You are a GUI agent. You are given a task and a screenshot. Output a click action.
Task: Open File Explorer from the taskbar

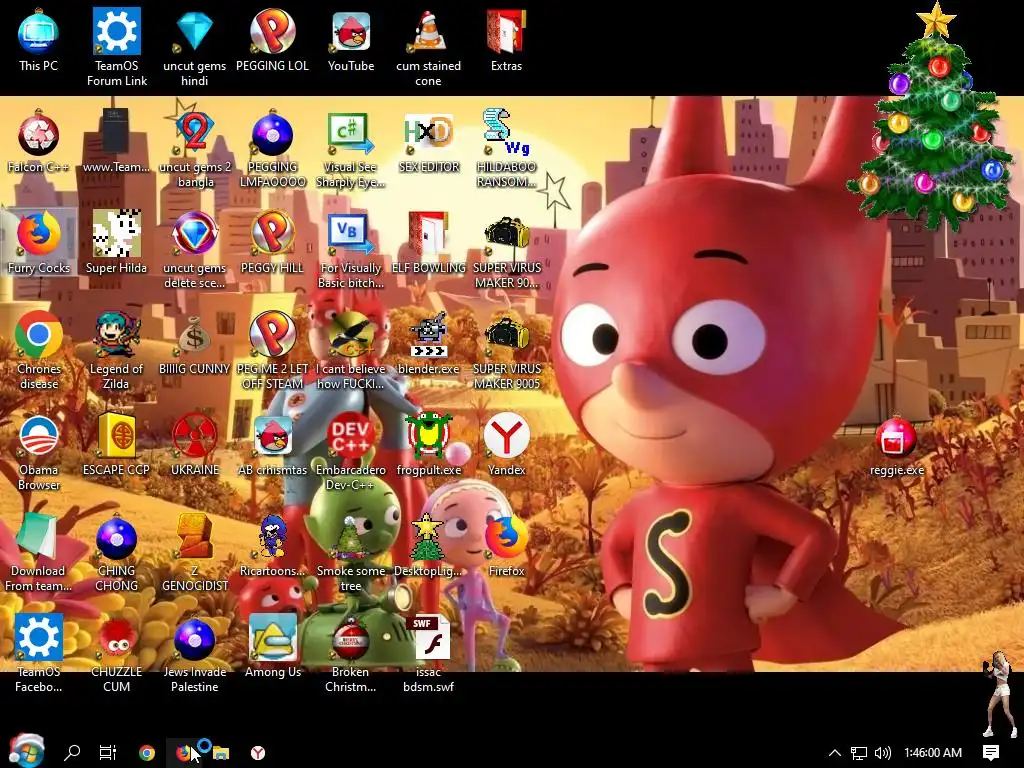(x=221, y=753)
